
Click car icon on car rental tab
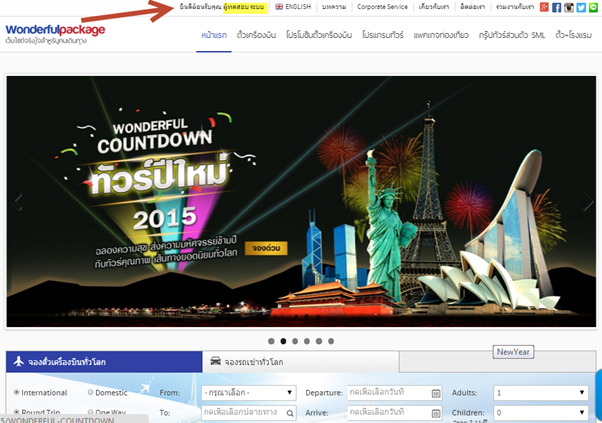[x=216, y=361]
